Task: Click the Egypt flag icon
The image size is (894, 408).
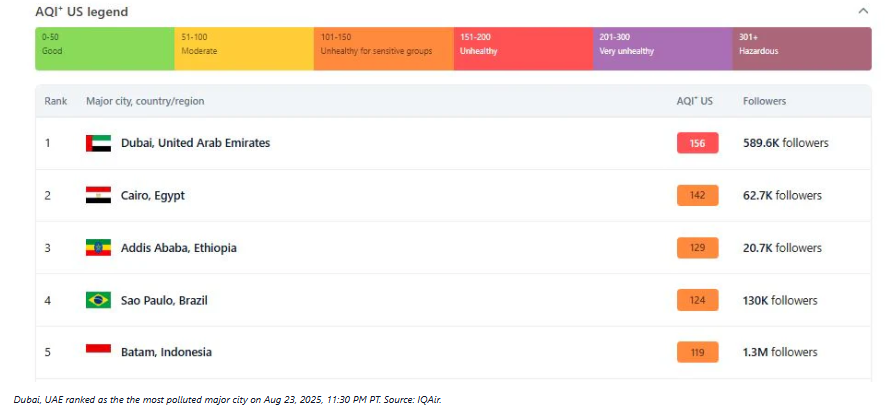Action: [x=98, y=195]
